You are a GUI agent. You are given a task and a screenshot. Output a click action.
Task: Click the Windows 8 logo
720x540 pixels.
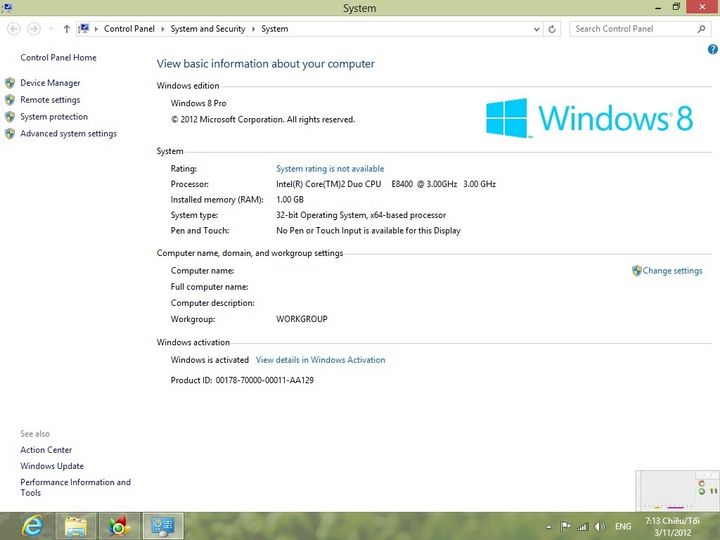tap(589, 118)
